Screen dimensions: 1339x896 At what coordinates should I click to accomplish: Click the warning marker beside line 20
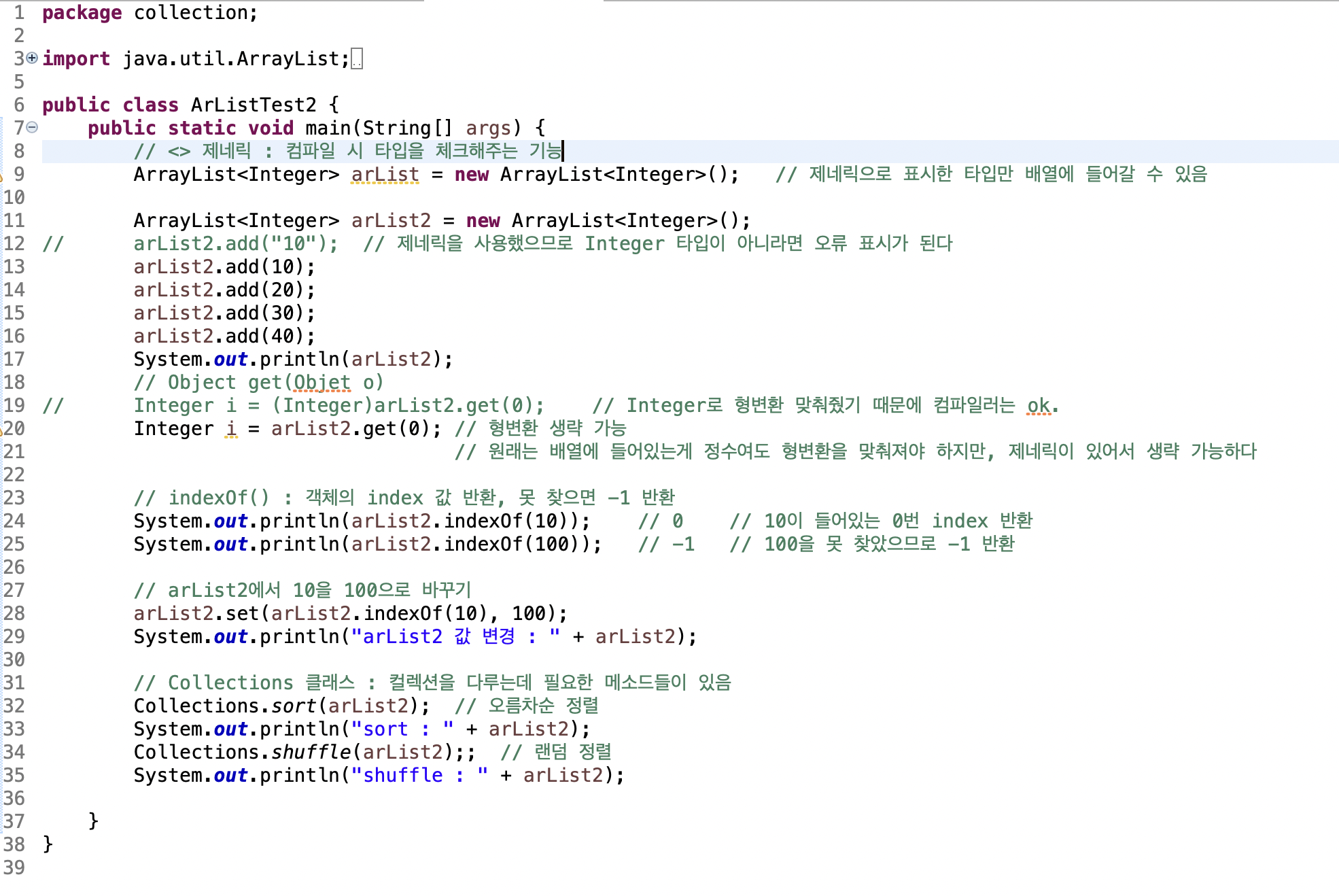pyautogui.click(x=1, y=430)
